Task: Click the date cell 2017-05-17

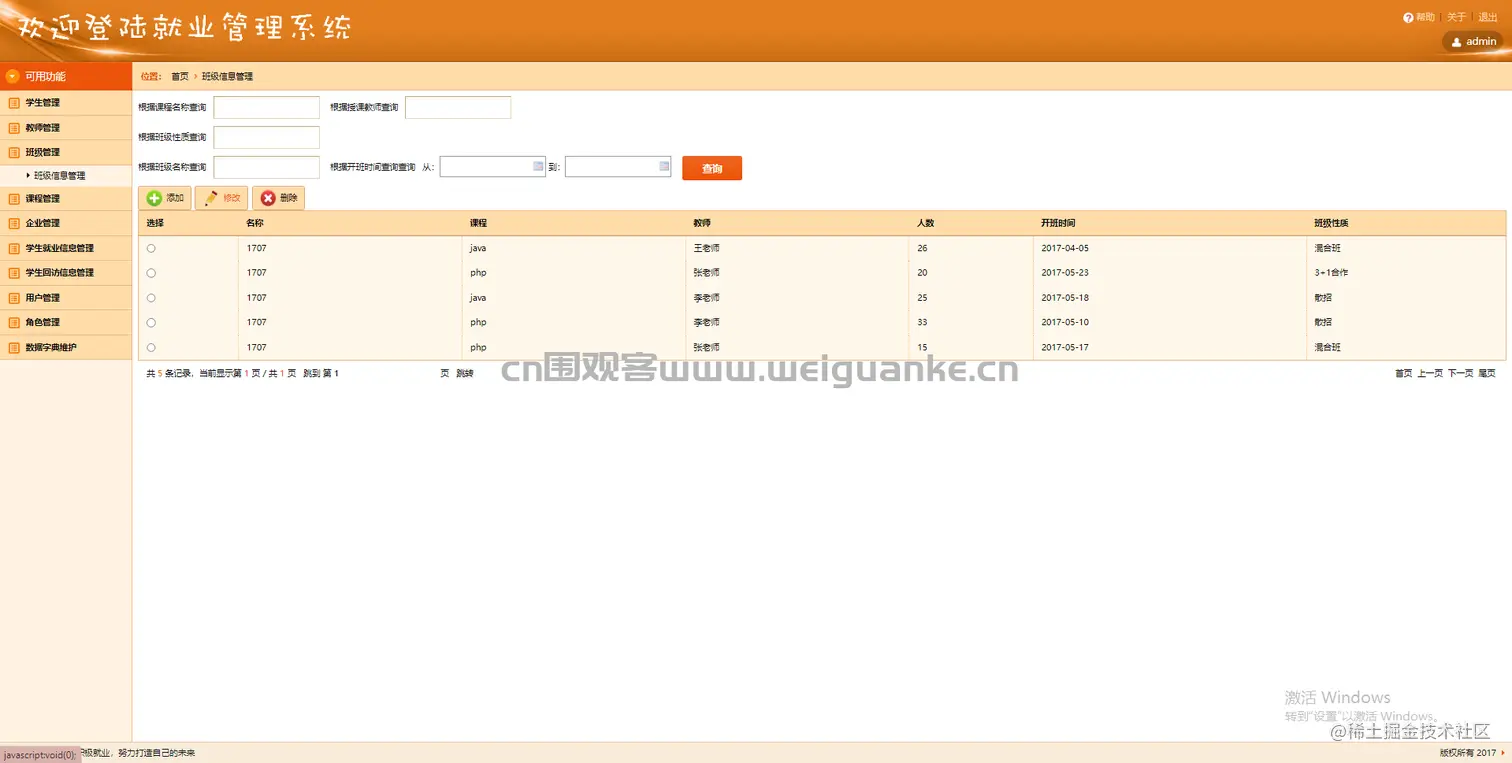Action: click(x=1065, y=347)
